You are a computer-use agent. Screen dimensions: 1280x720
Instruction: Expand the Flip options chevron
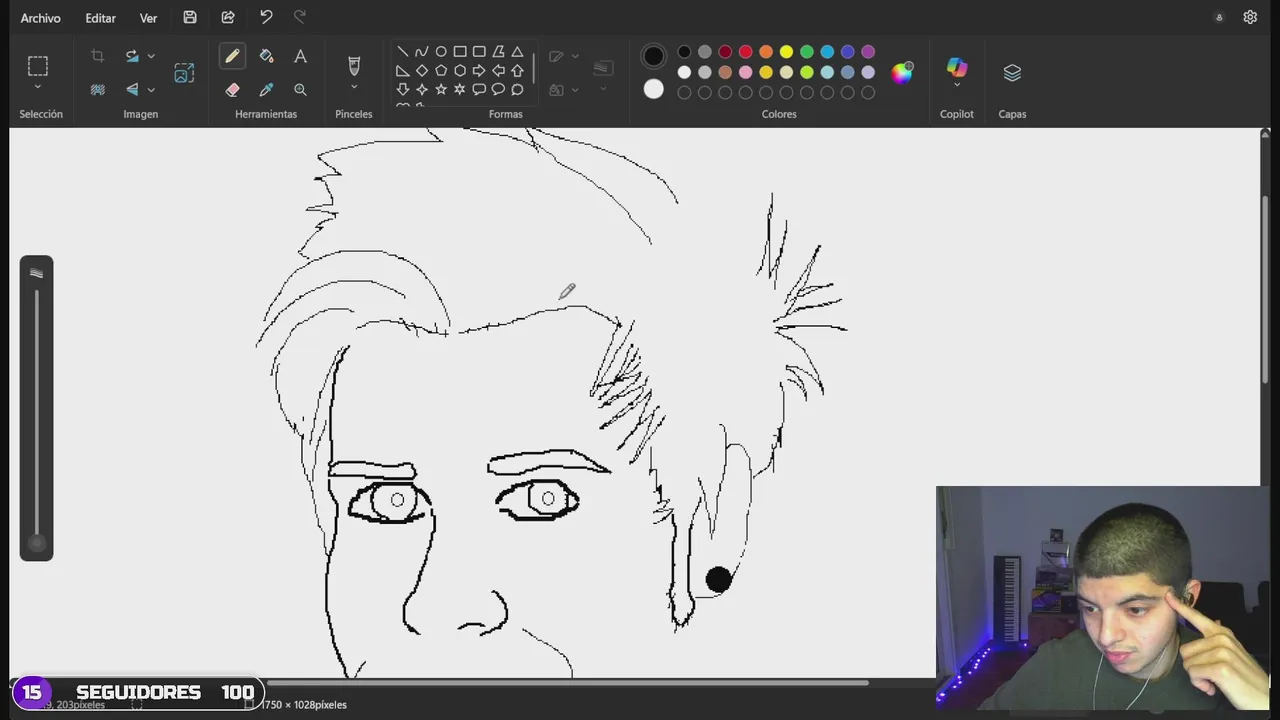point(151,90)
